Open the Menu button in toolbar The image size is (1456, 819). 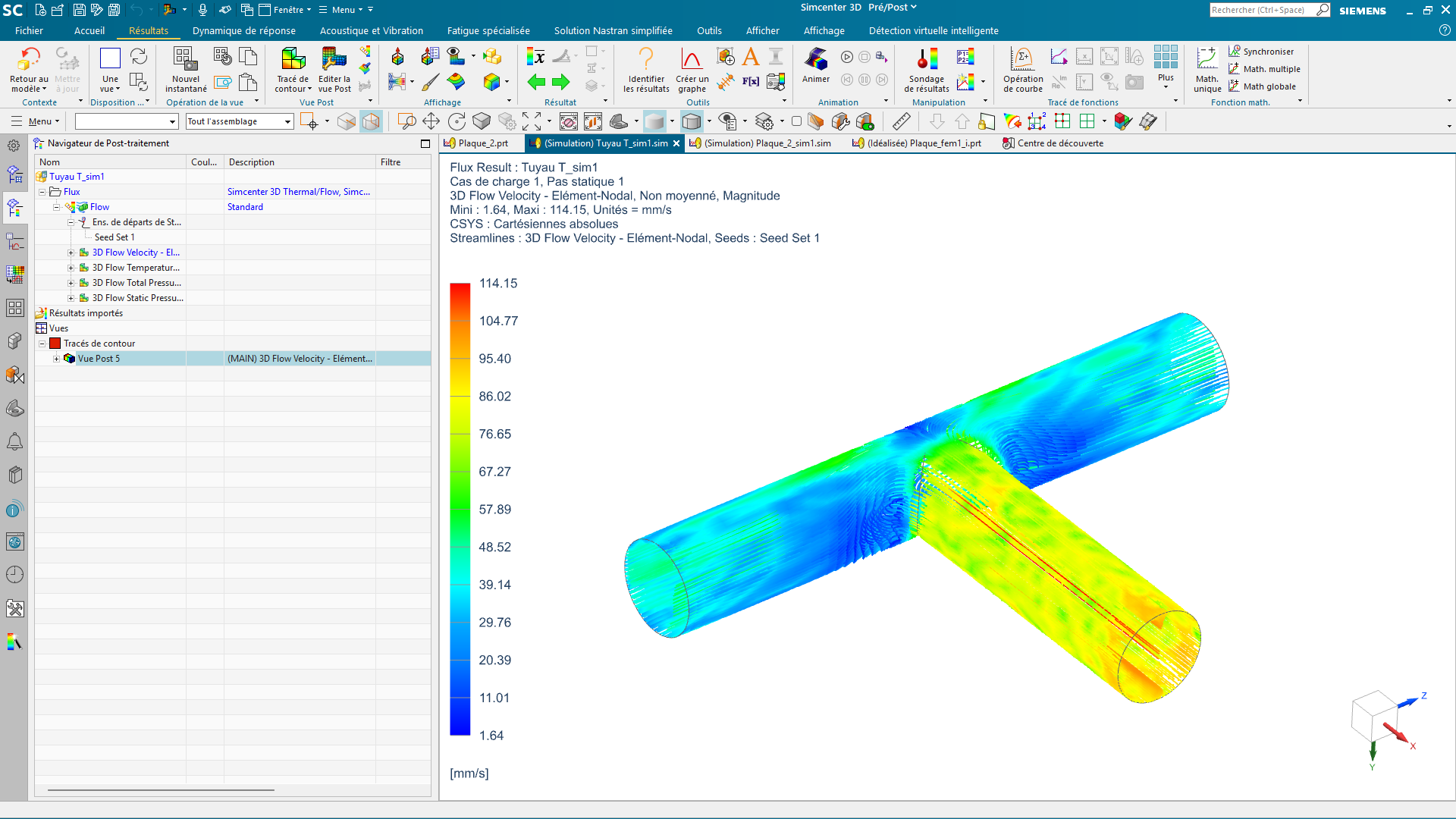coord(35,121)
